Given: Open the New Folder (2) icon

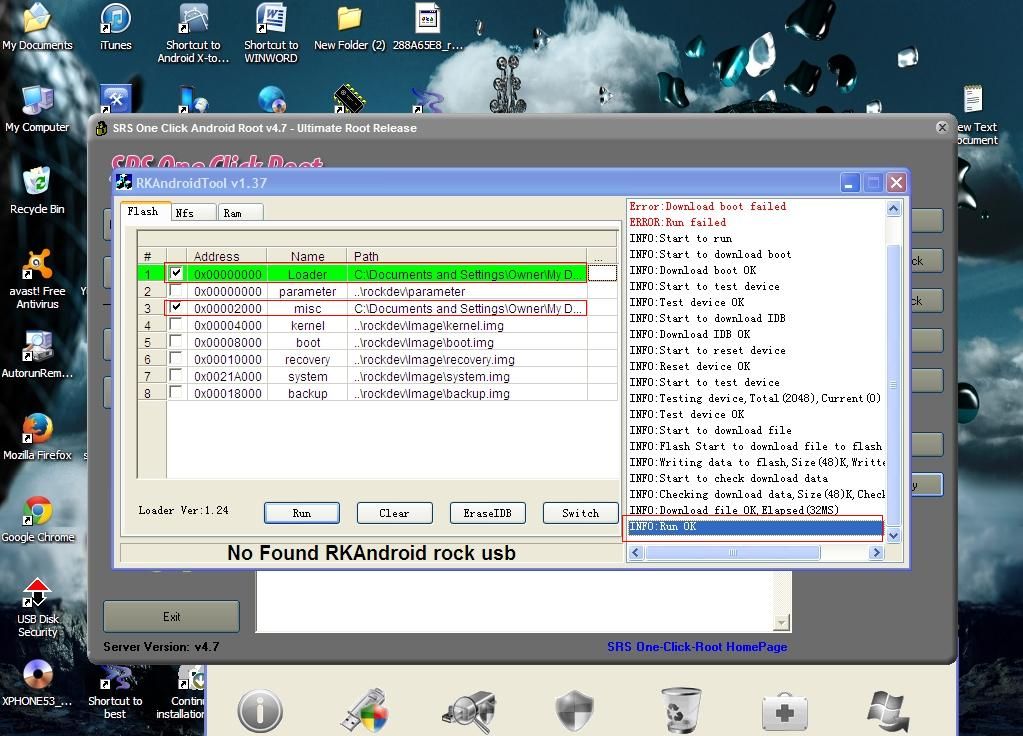Looking at the screenshot, I should click(x=350, y=26).
